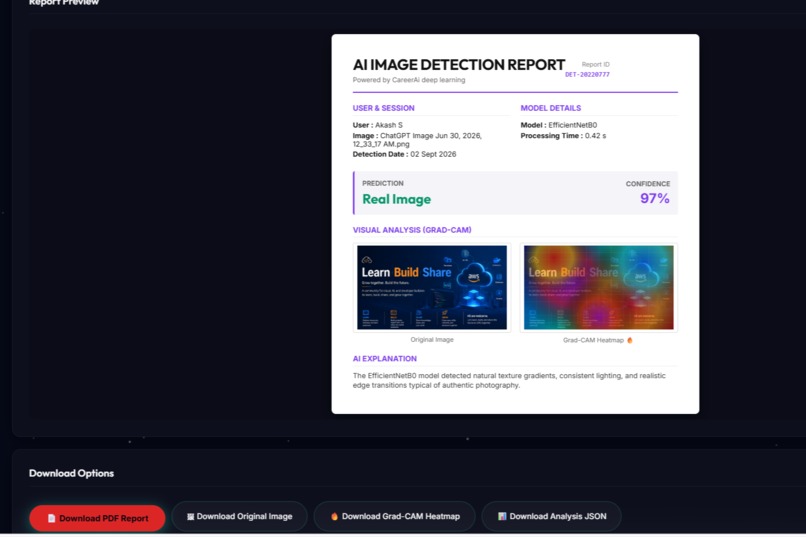Click the Download Options heading

(x=71, y=473)
